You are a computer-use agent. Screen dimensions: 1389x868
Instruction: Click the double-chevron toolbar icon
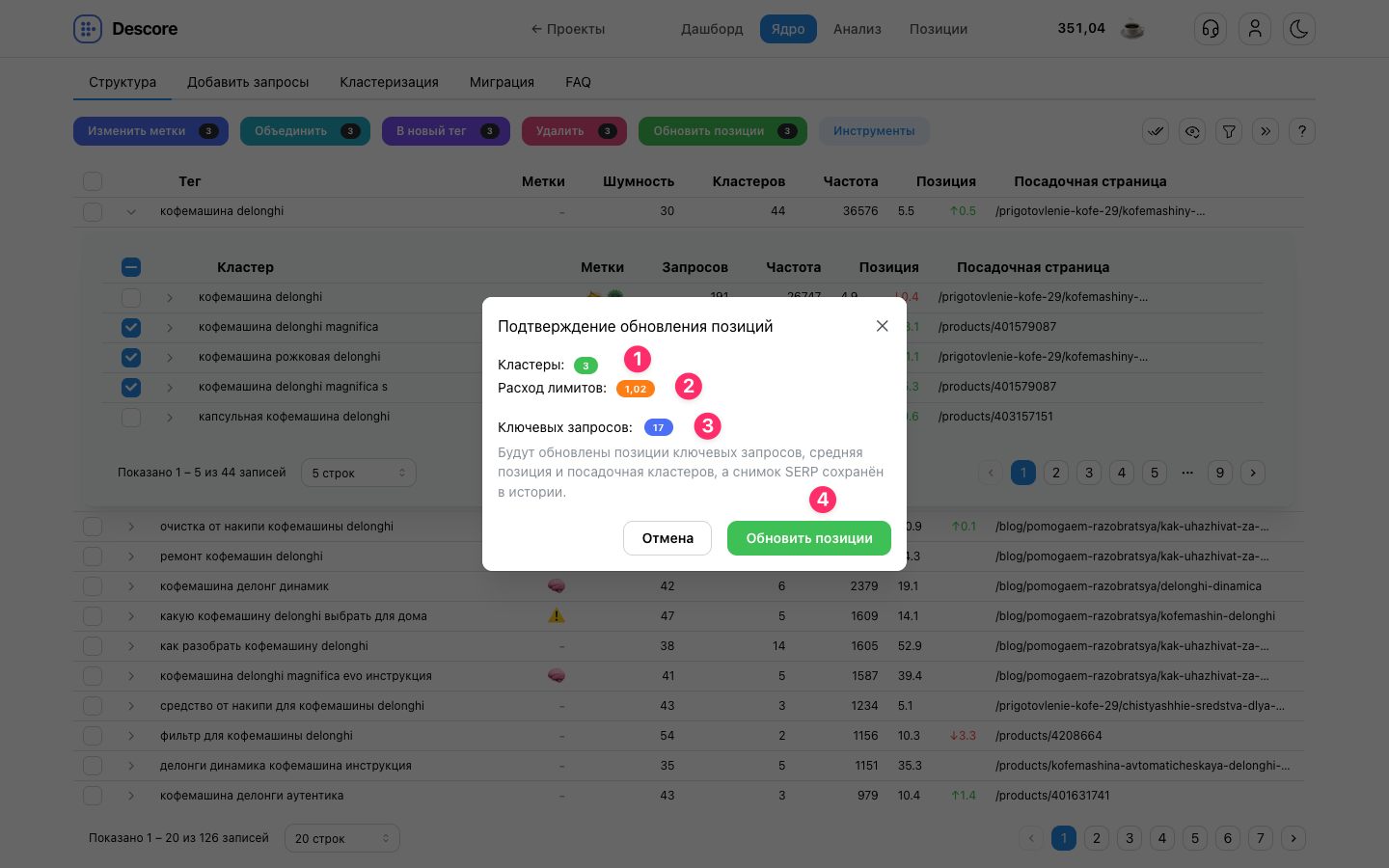(x=1266, y=131)
